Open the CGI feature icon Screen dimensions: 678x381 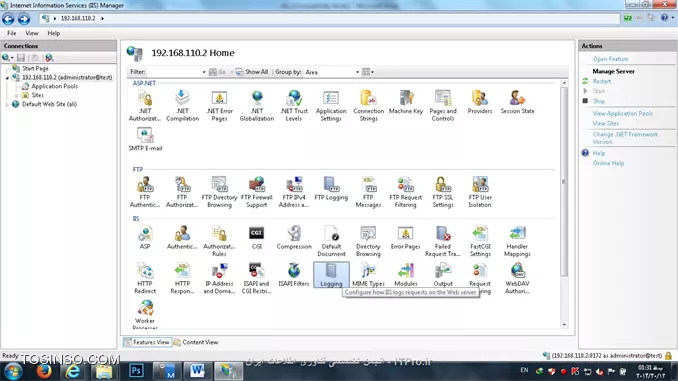click(x=257, y=237)
